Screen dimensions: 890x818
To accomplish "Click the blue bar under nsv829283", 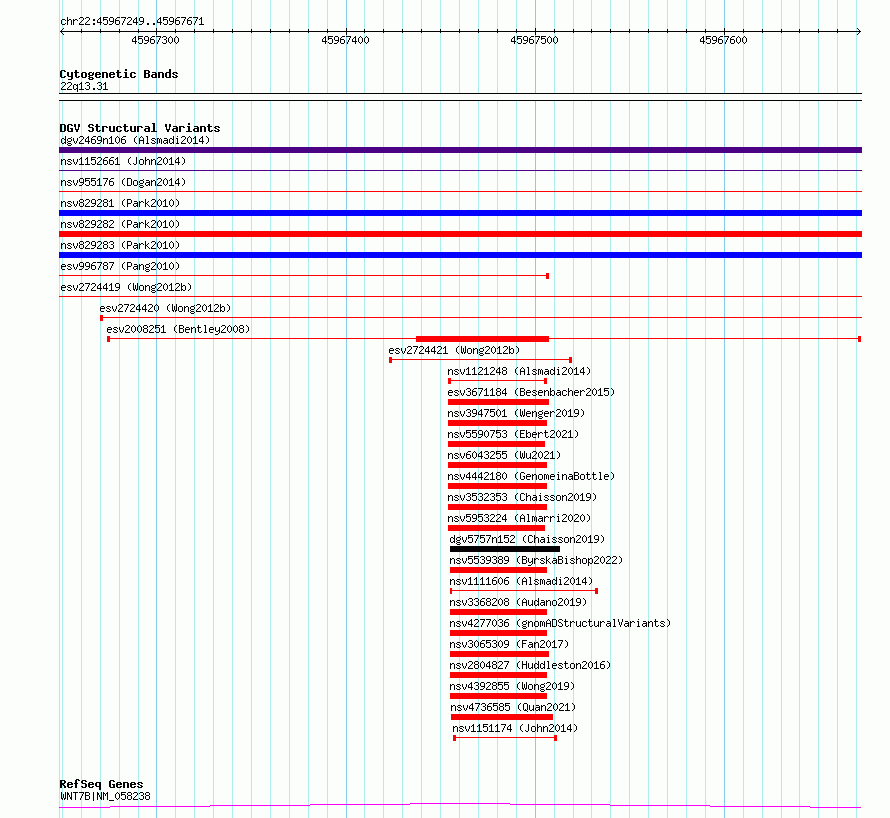I will click(x=460, y=255).
